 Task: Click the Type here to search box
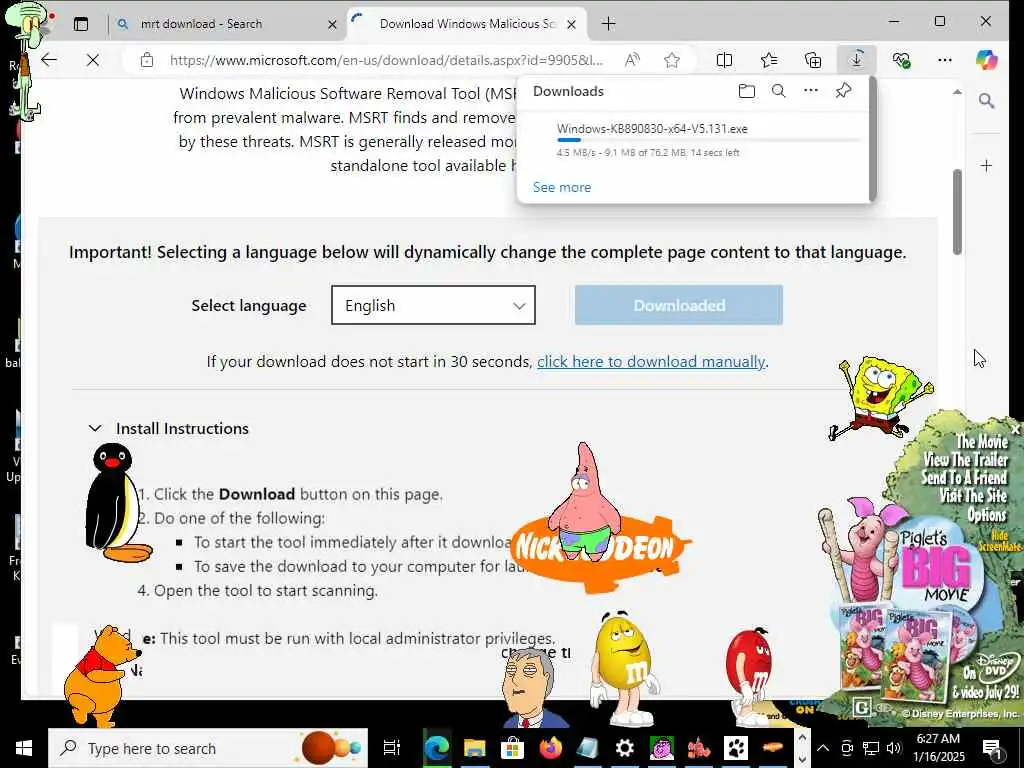tap(208, 748)
